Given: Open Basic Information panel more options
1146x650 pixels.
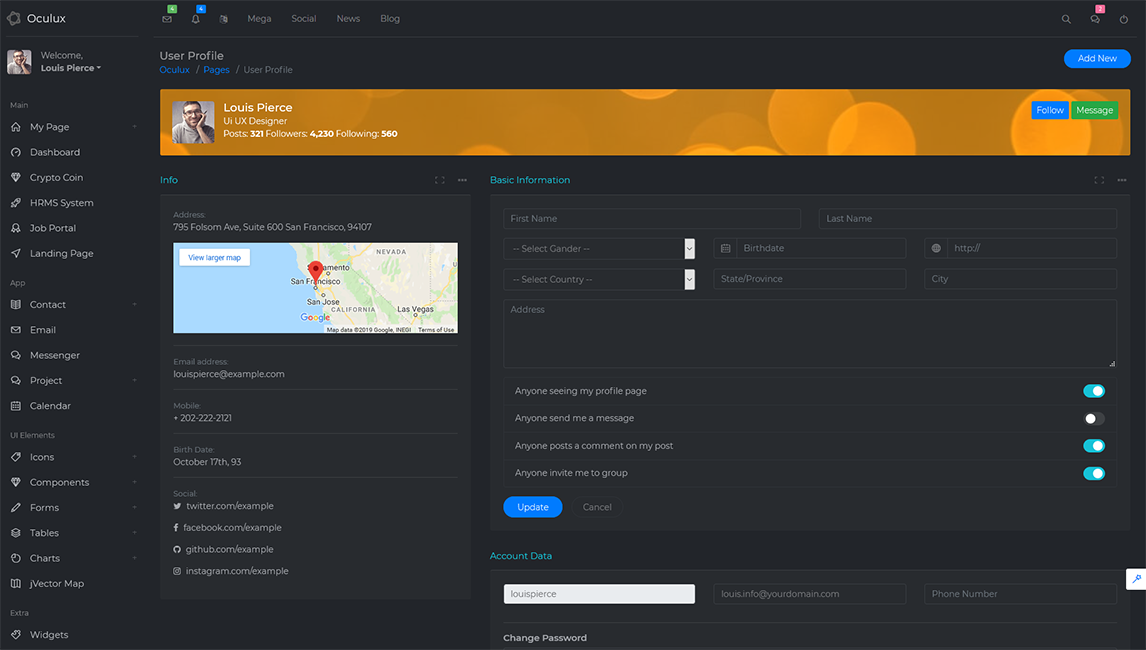Looking at the screenshot, I should (1121, 180).
